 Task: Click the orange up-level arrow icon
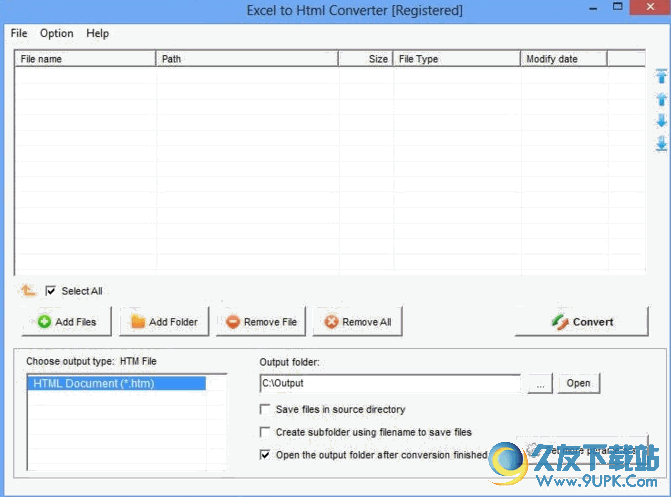(28, 291)
